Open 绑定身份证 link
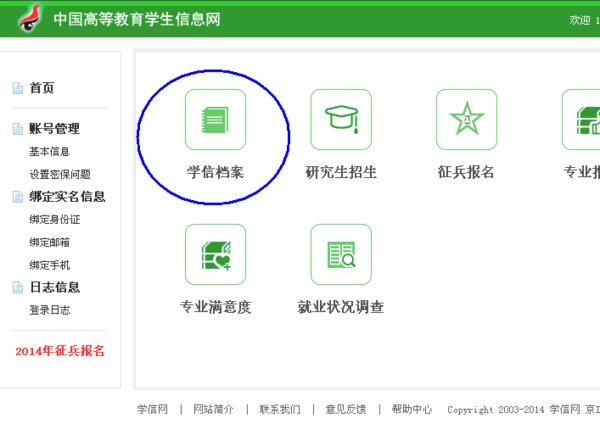This screenshot has height=435, width=600. tap(55, 220)
